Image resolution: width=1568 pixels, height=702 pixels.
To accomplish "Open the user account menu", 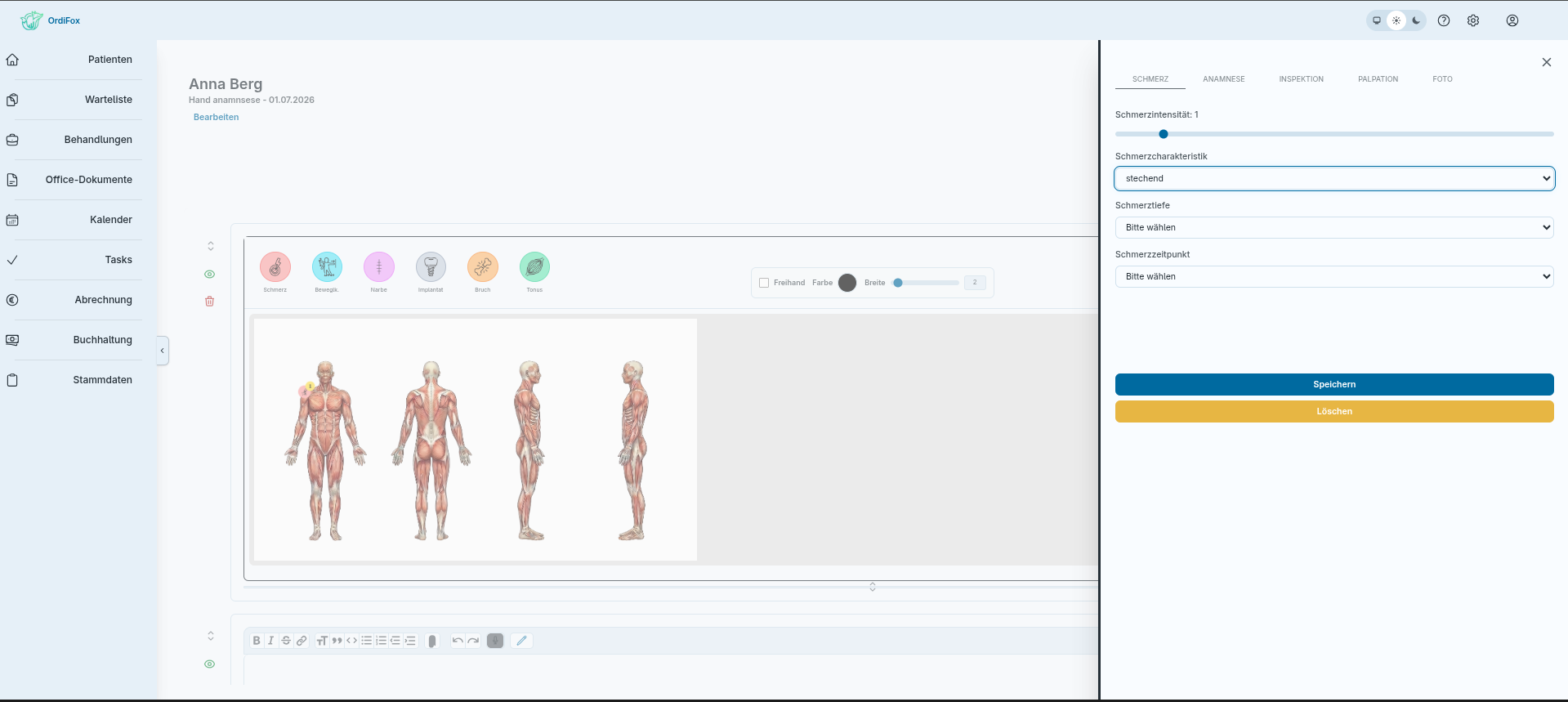I will click(1512, 20).
